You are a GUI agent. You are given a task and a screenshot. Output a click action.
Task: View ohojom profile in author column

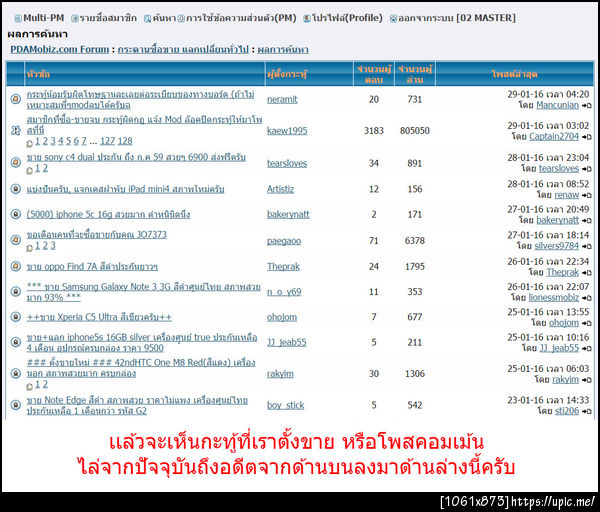[x=282, y=317]
